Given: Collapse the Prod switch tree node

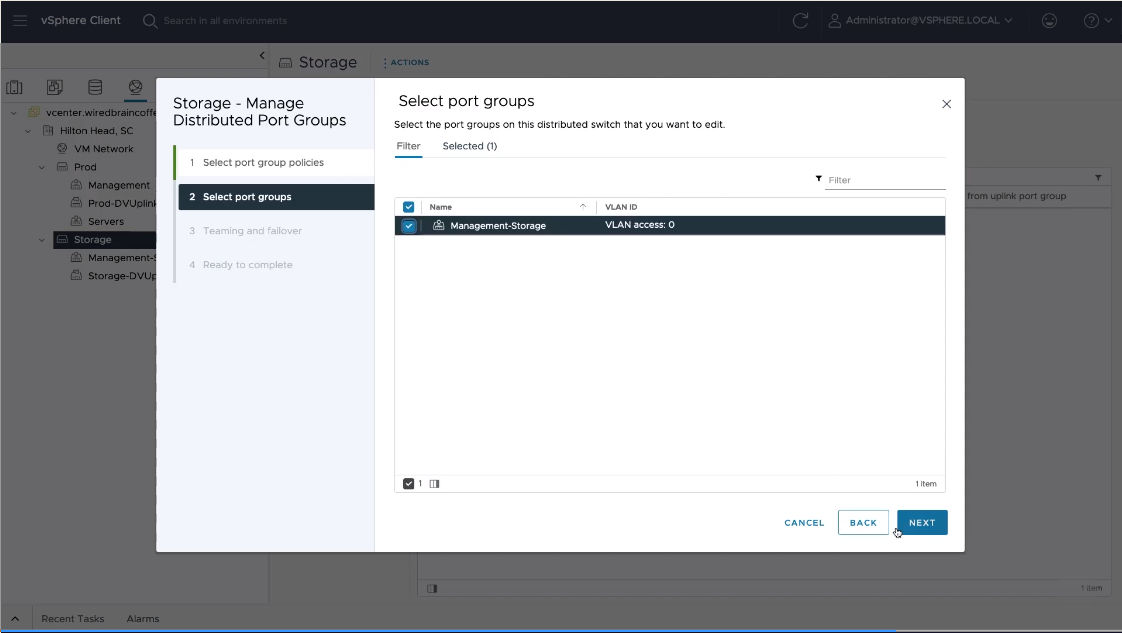Looking at the screenshot, I should coord(42,167).
